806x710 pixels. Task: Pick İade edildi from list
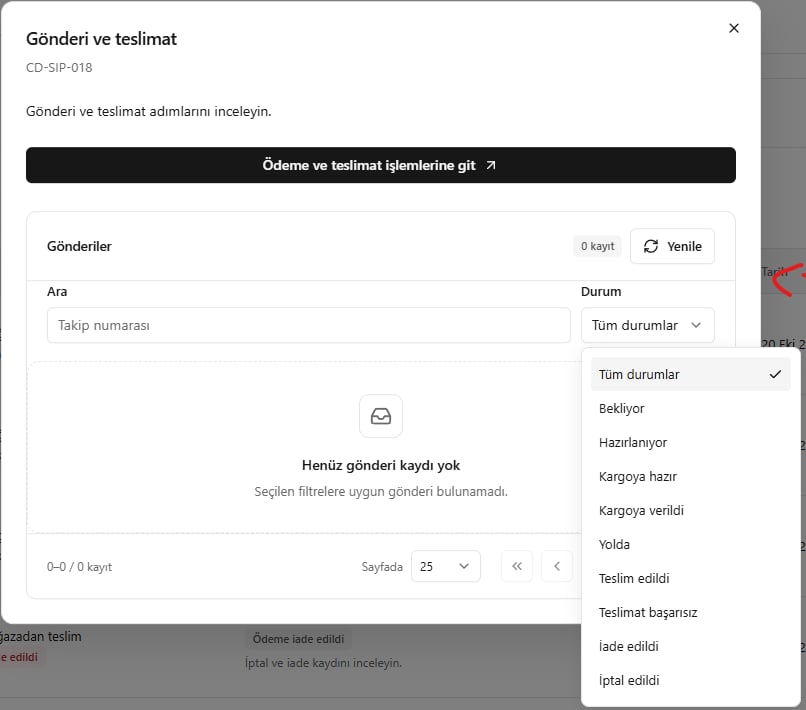coord(690,646)
